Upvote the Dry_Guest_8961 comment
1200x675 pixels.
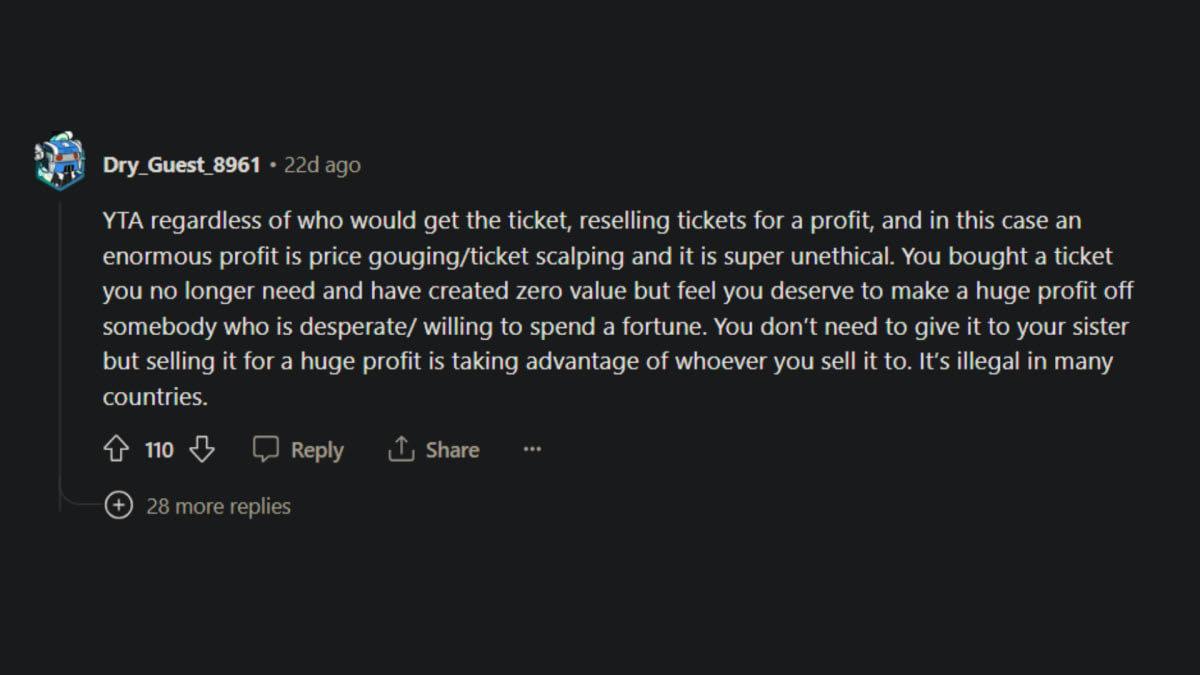(116, 450)
